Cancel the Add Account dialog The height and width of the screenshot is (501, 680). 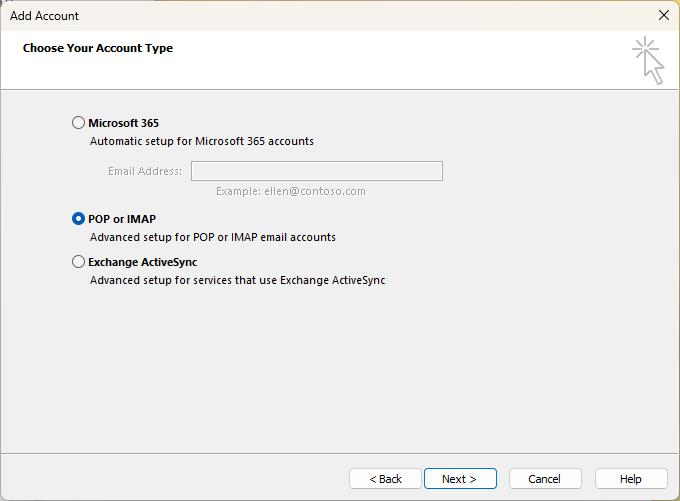[x=545, y=479]
